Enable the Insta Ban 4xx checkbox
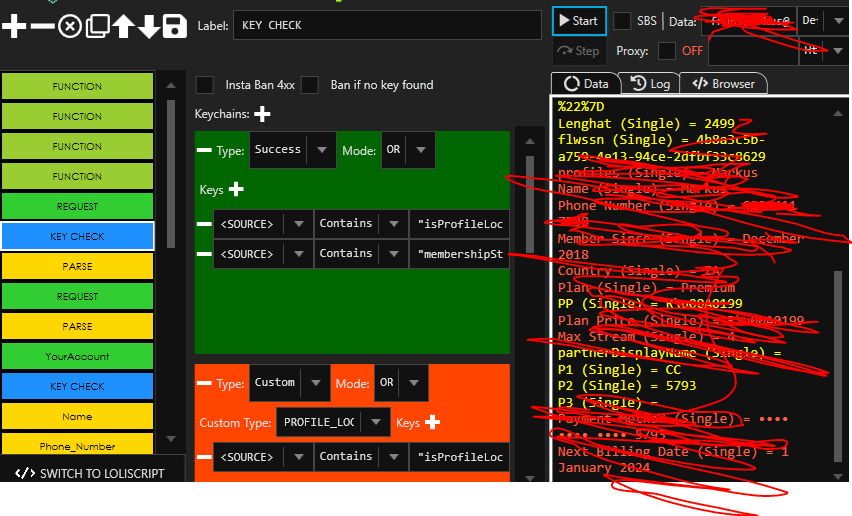This screenshot has height=516, width=852. click(x=205, y=85)
